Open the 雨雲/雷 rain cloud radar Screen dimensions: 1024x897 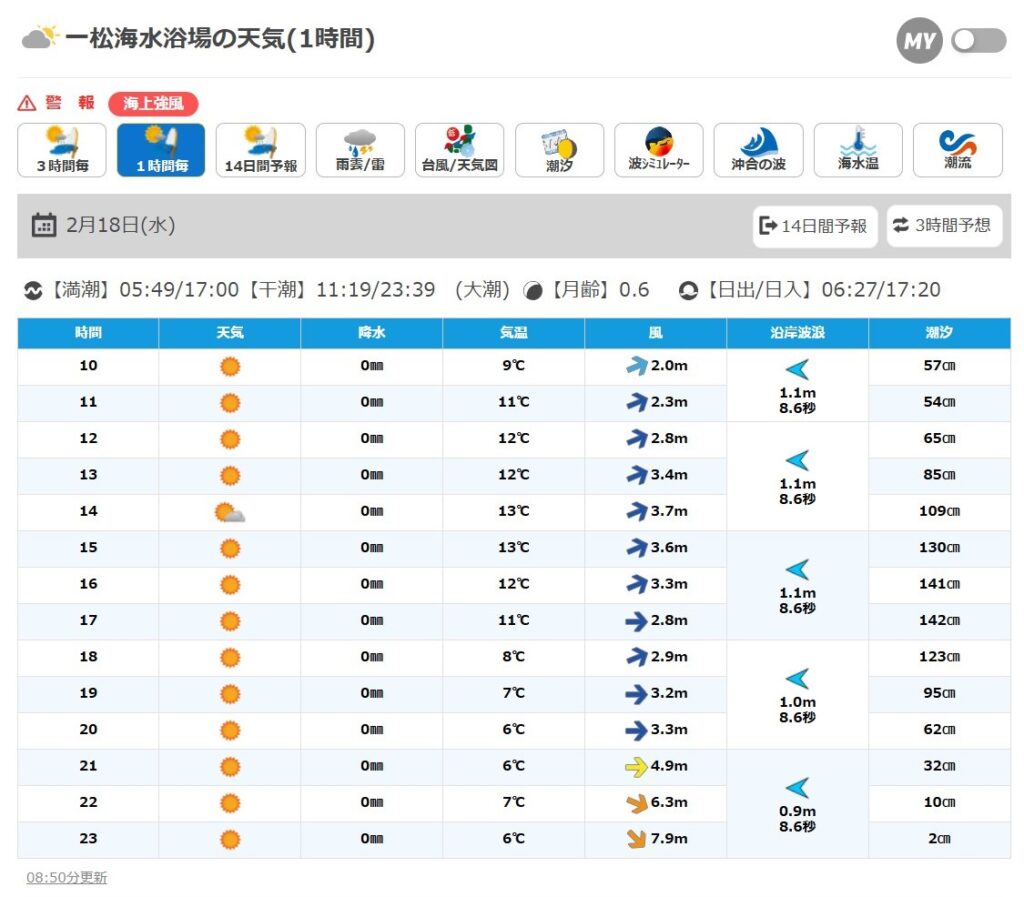click(360, 150)
